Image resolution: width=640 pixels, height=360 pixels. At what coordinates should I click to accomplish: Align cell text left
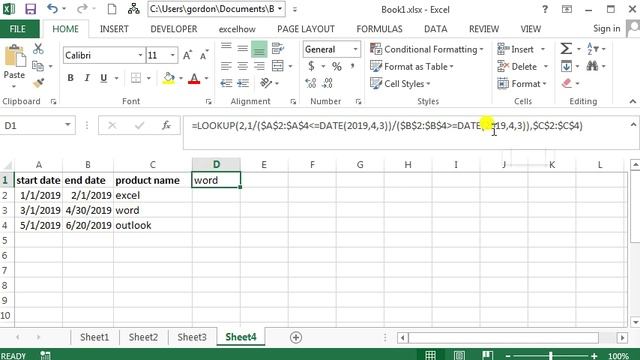click(x=226, y=66)
